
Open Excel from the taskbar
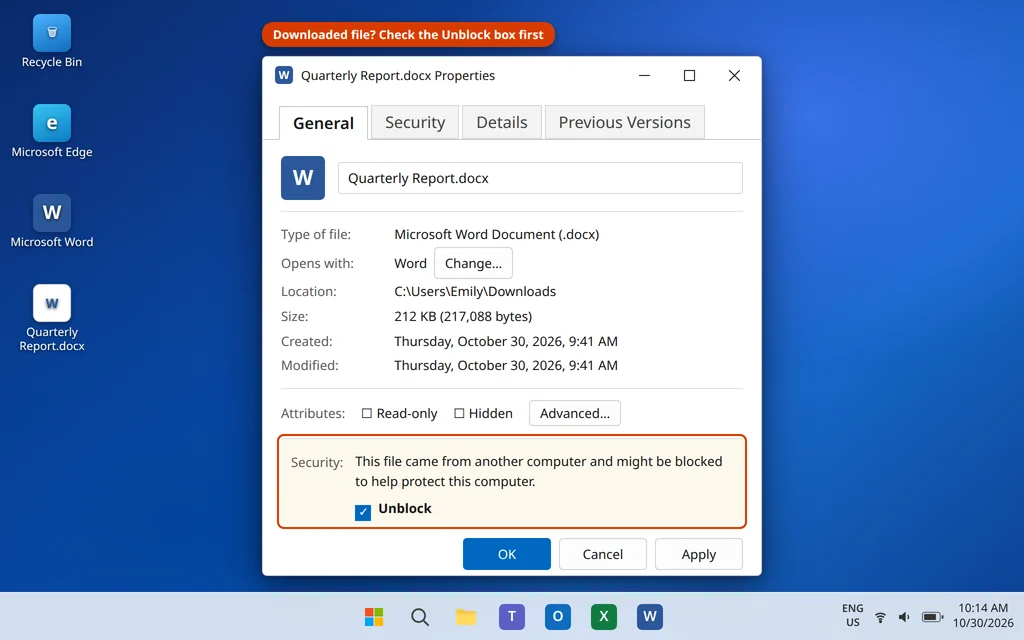pos(603,616)
